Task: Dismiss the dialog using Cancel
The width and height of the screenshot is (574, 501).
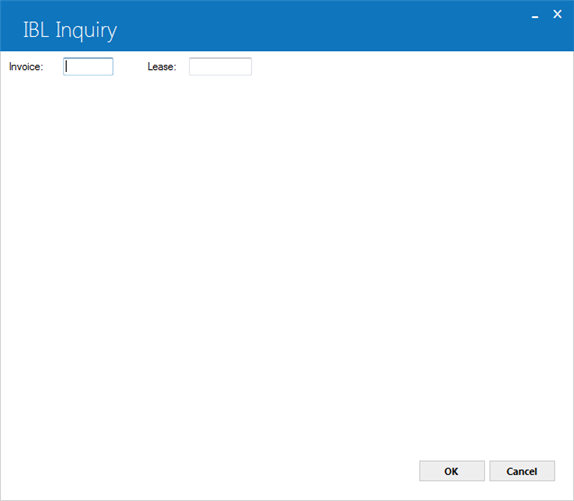Action: coord(522,471)
